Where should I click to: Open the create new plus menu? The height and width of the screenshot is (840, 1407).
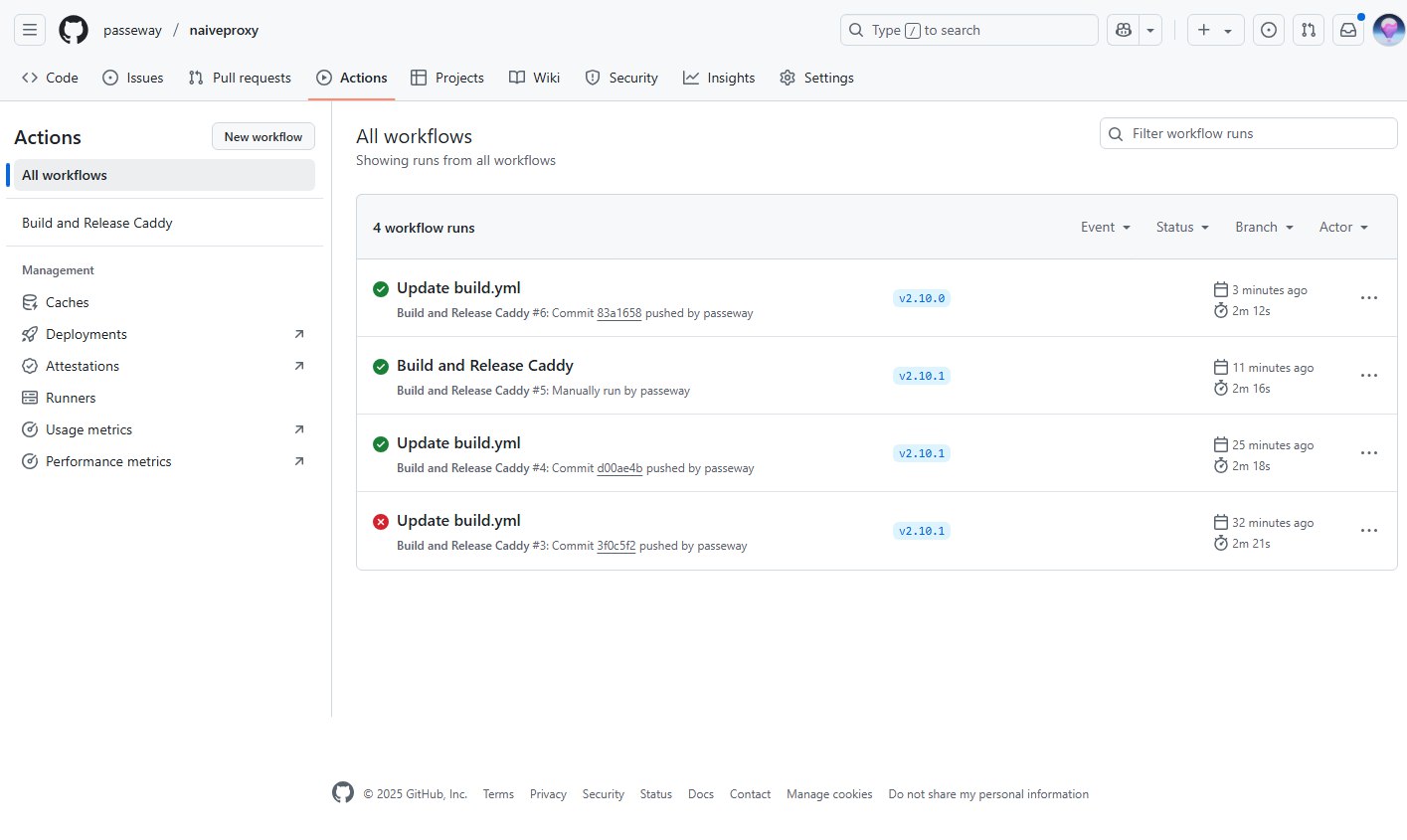pos(1215,30)
